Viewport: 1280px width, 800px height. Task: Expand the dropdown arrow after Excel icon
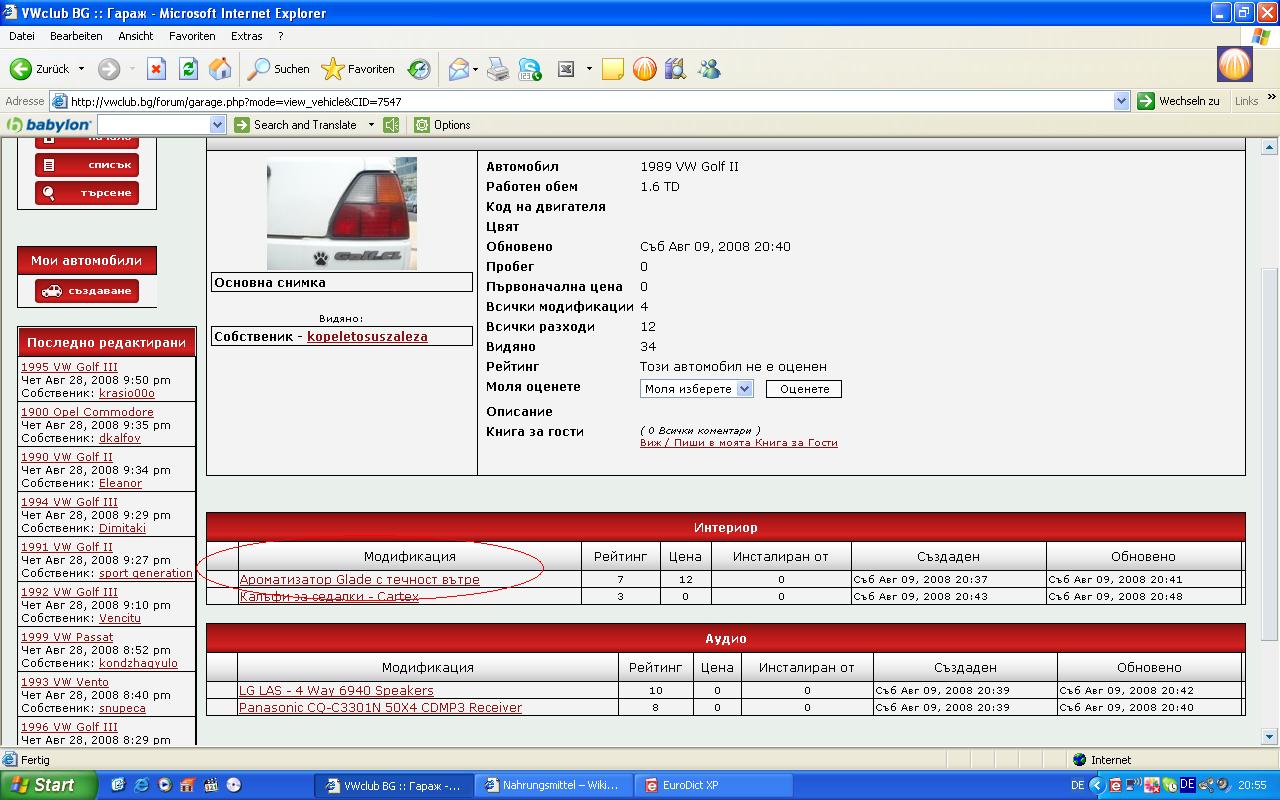589,69
